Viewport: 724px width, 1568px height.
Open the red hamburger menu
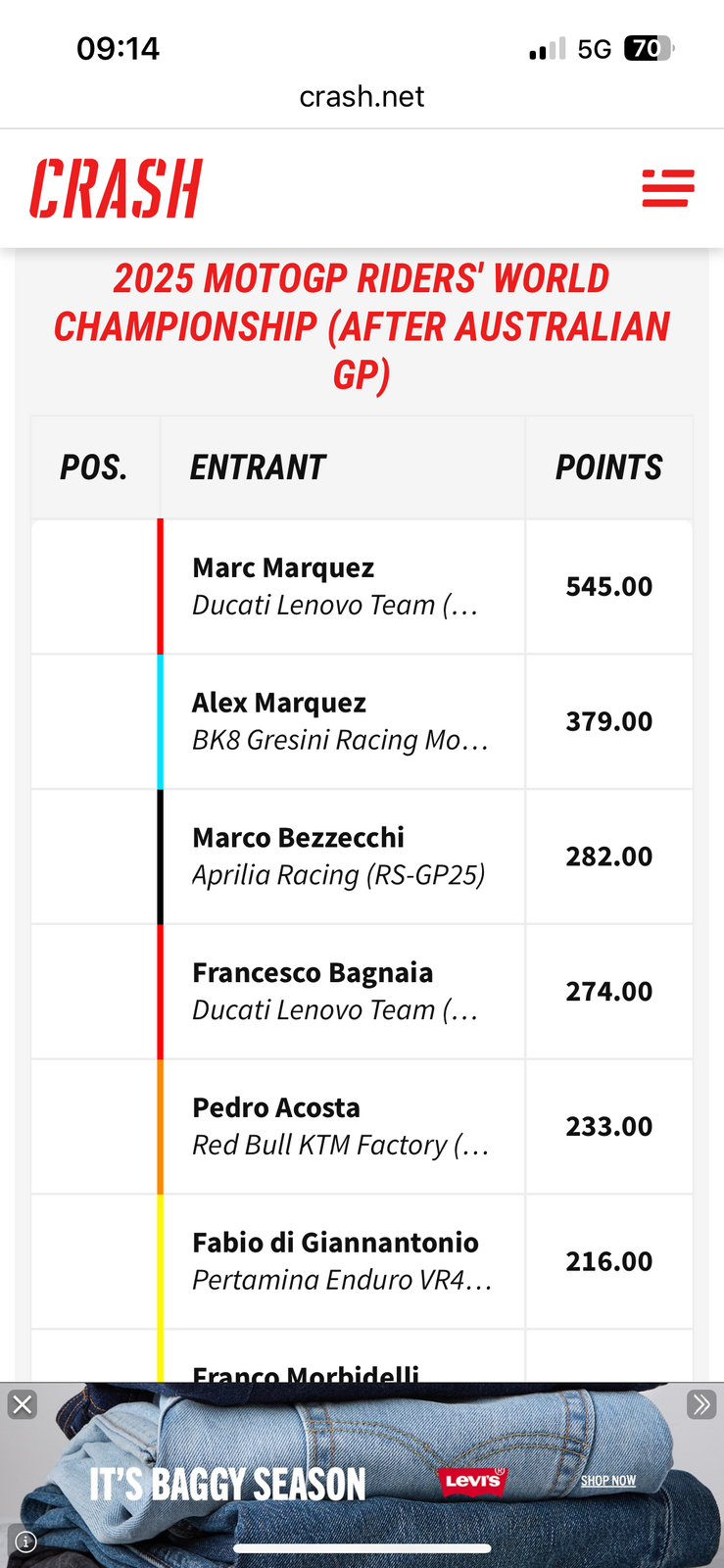(x=668, y=188)
